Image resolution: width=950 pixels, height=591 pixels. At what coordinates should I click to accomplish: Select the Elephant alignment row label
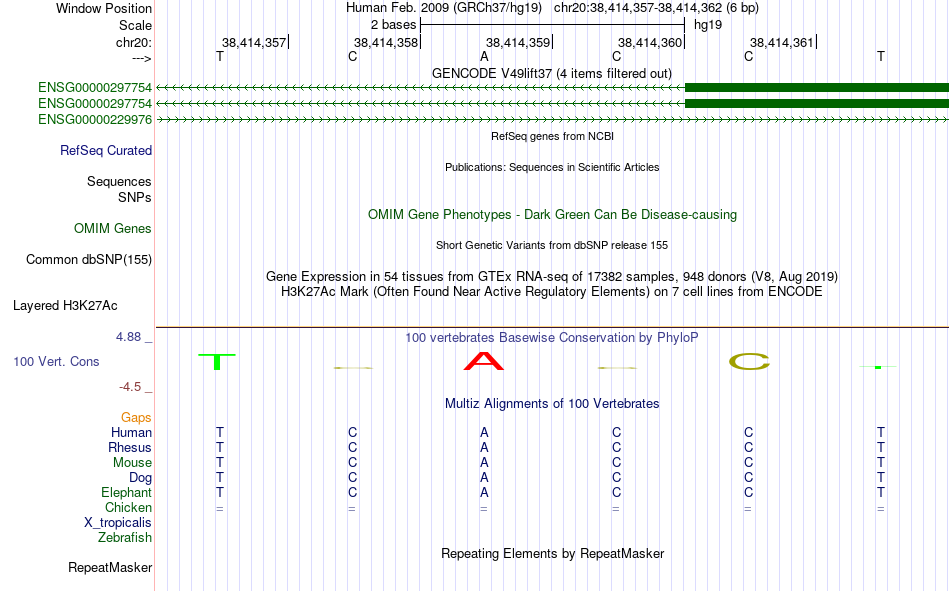127,492
